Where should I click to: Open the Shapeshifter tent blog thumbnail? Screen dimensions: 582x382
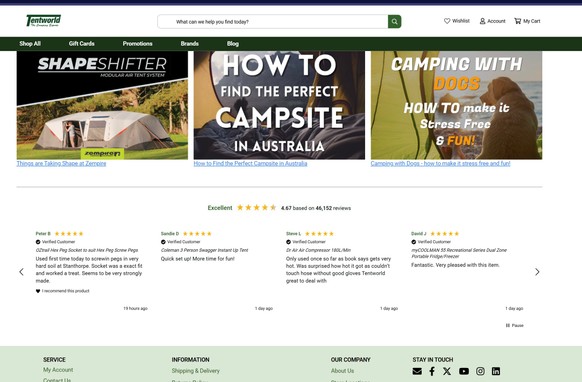(x=102, y=105)
